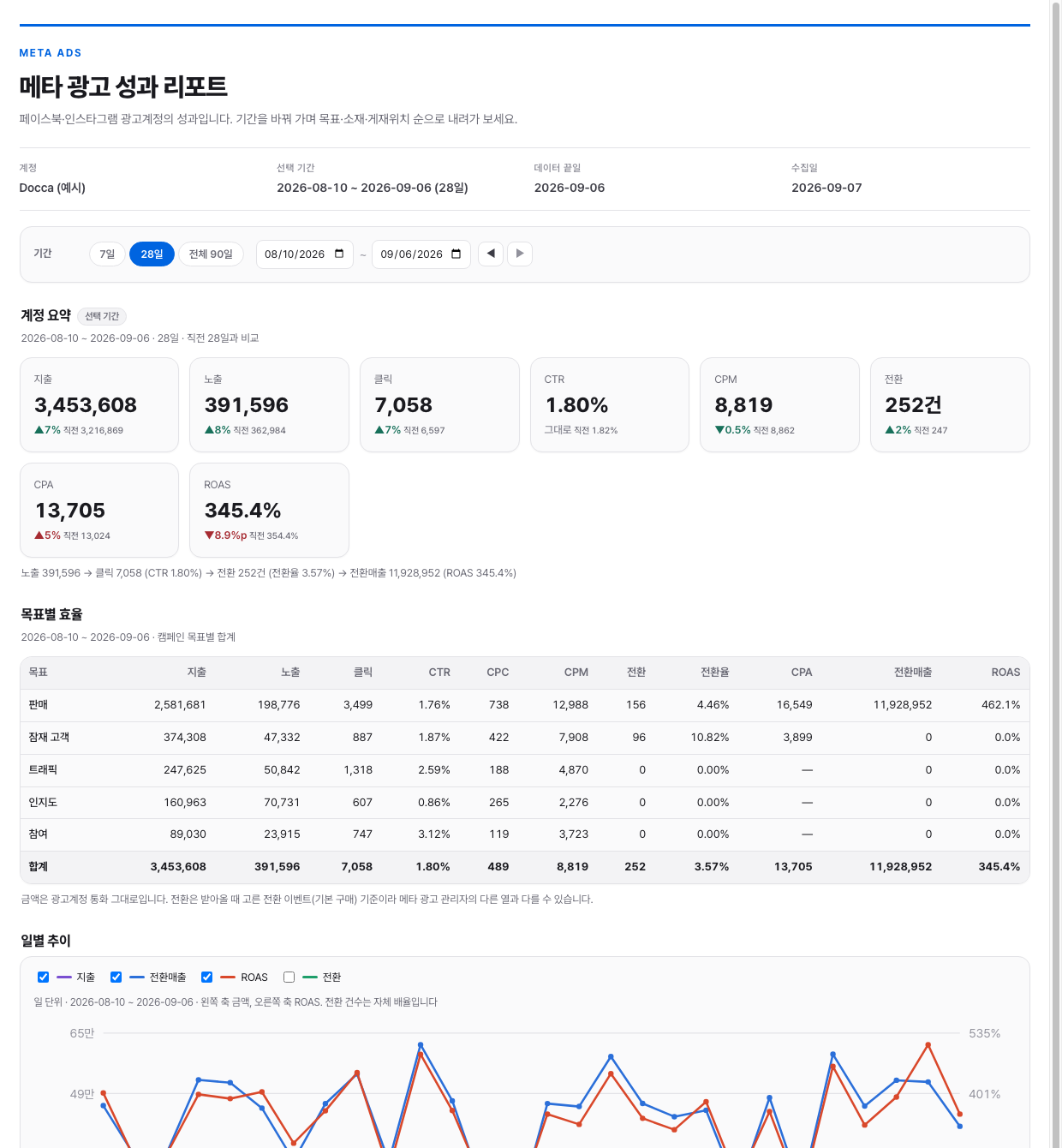Select the 7일 period tab
Screen dimensions: 1062x1148
107,254
